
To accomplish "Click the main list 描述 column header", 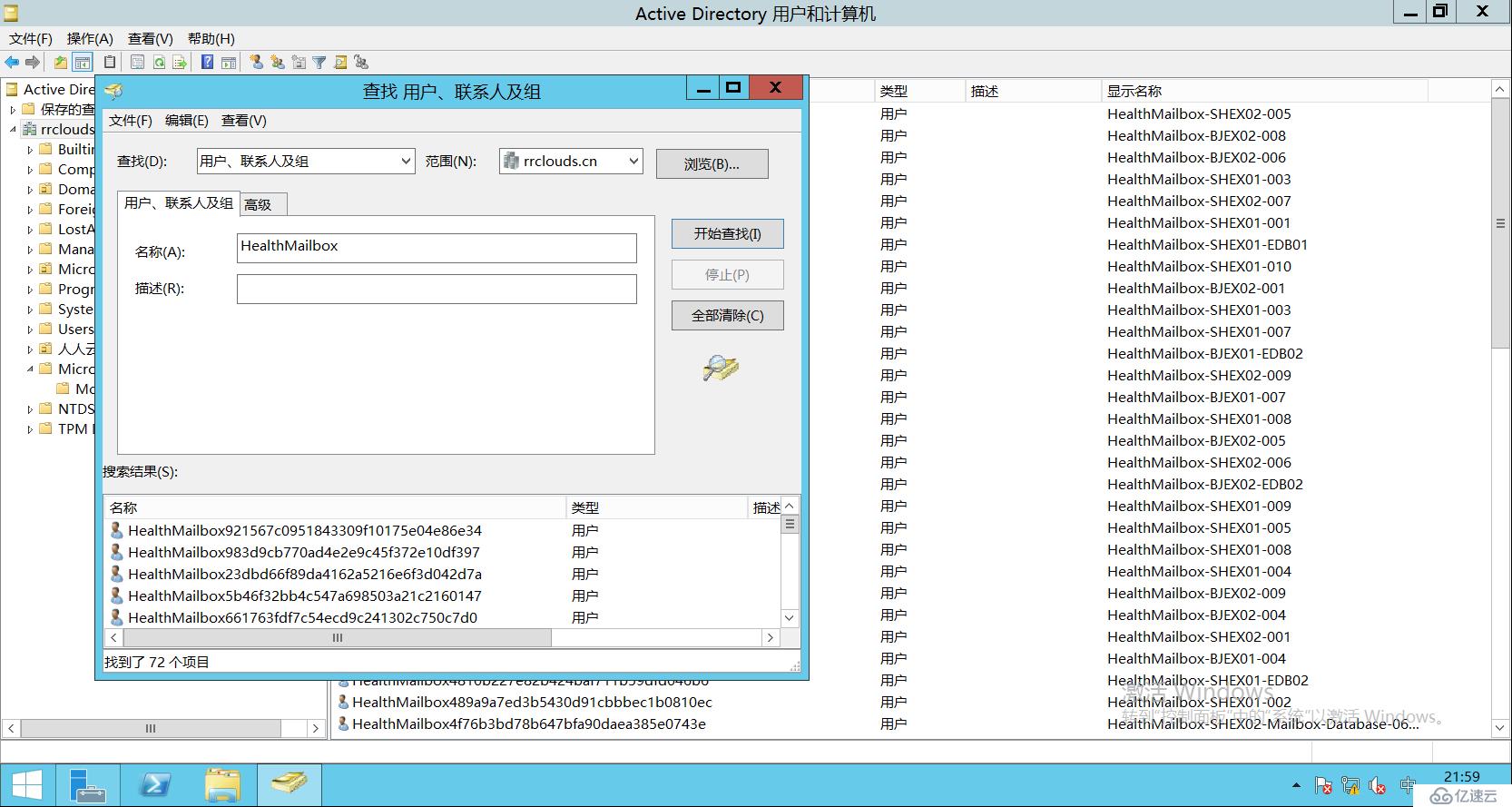I will (1033, 91).
